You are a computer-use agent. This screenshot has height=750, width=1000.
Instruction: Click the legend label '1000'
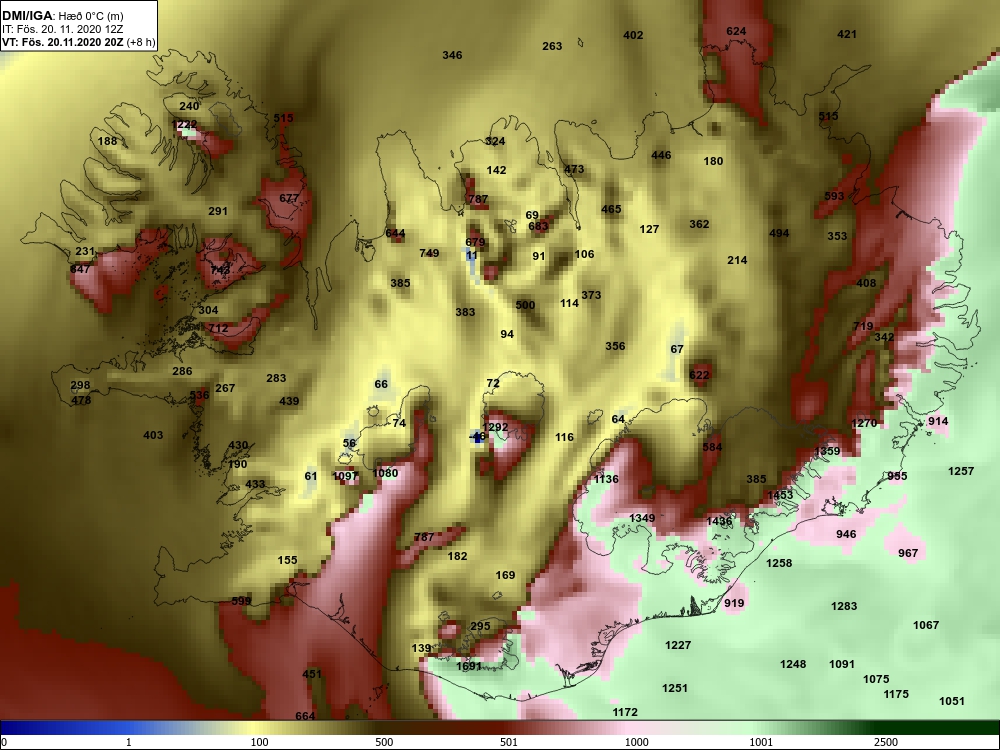pos(636,742)
